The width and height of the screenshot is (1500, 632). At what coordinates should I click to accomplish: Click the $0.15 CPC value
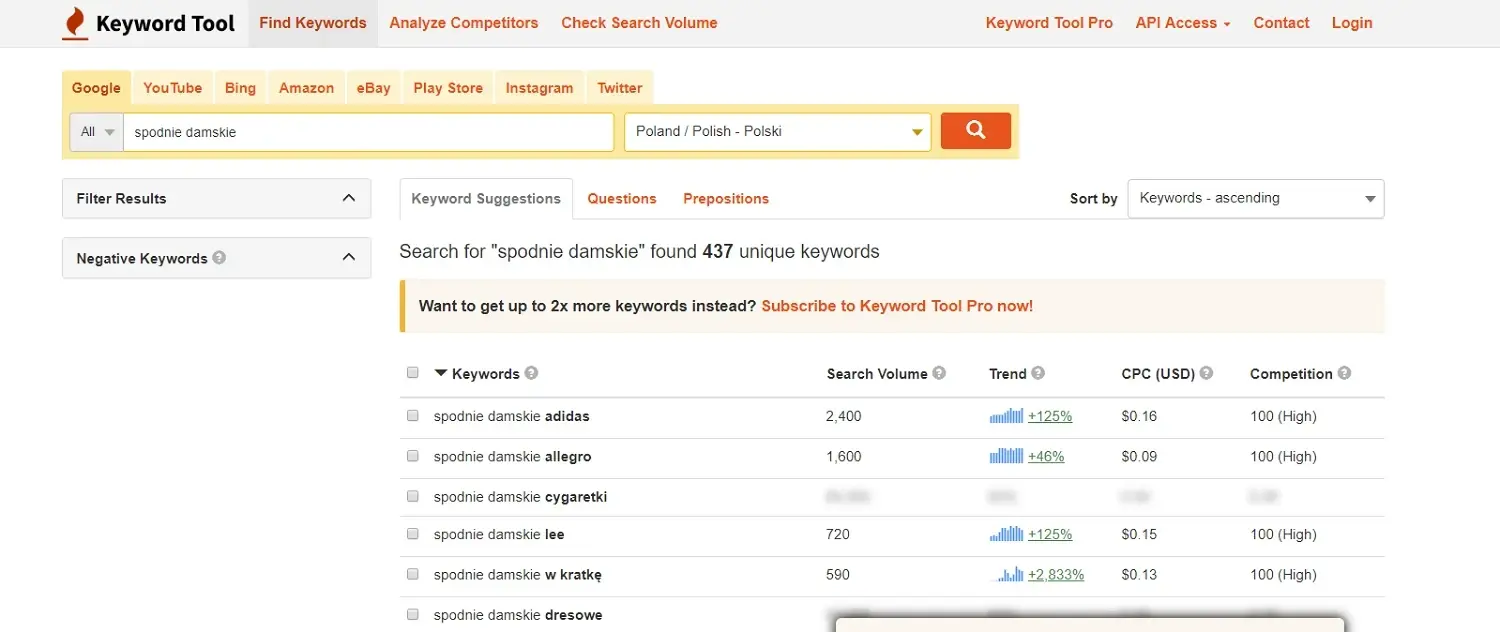click(x=1139, y=534)
